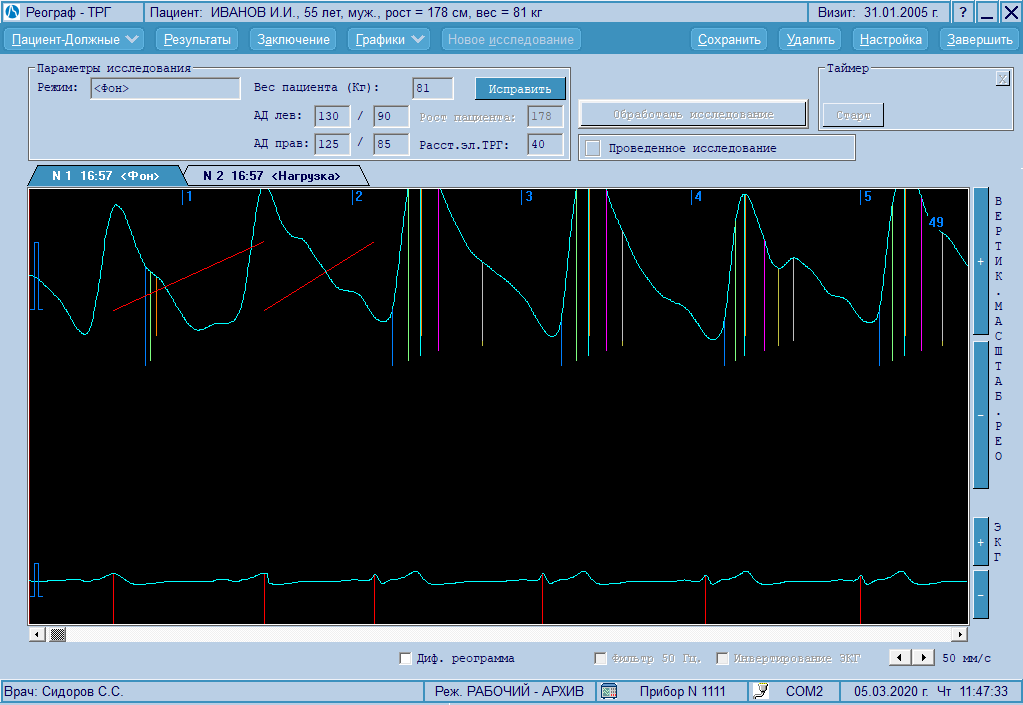Toggle the Проведенное исследование checkbox

593,148
